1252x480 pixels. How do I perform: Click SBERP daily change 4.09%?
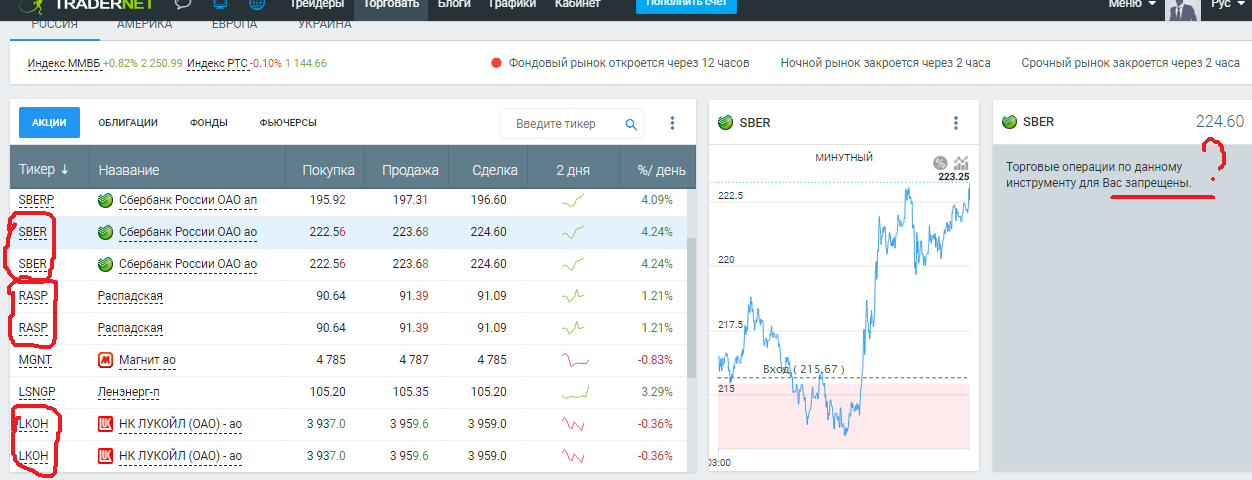pos(657,200)
